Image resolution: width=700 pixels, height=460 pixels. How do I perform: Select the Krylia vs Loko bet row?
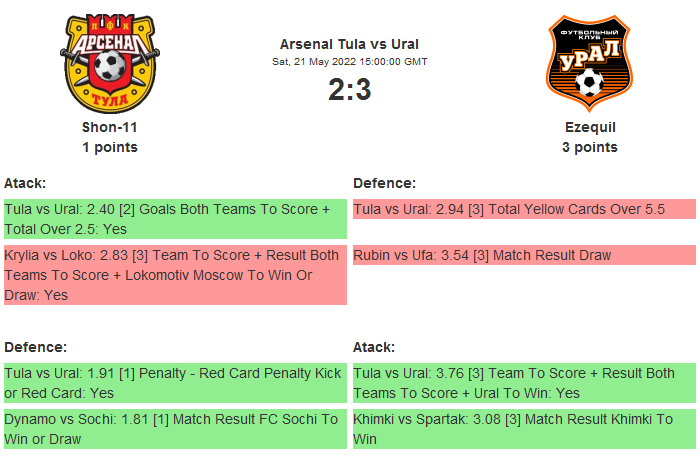[x=175, y=275]
